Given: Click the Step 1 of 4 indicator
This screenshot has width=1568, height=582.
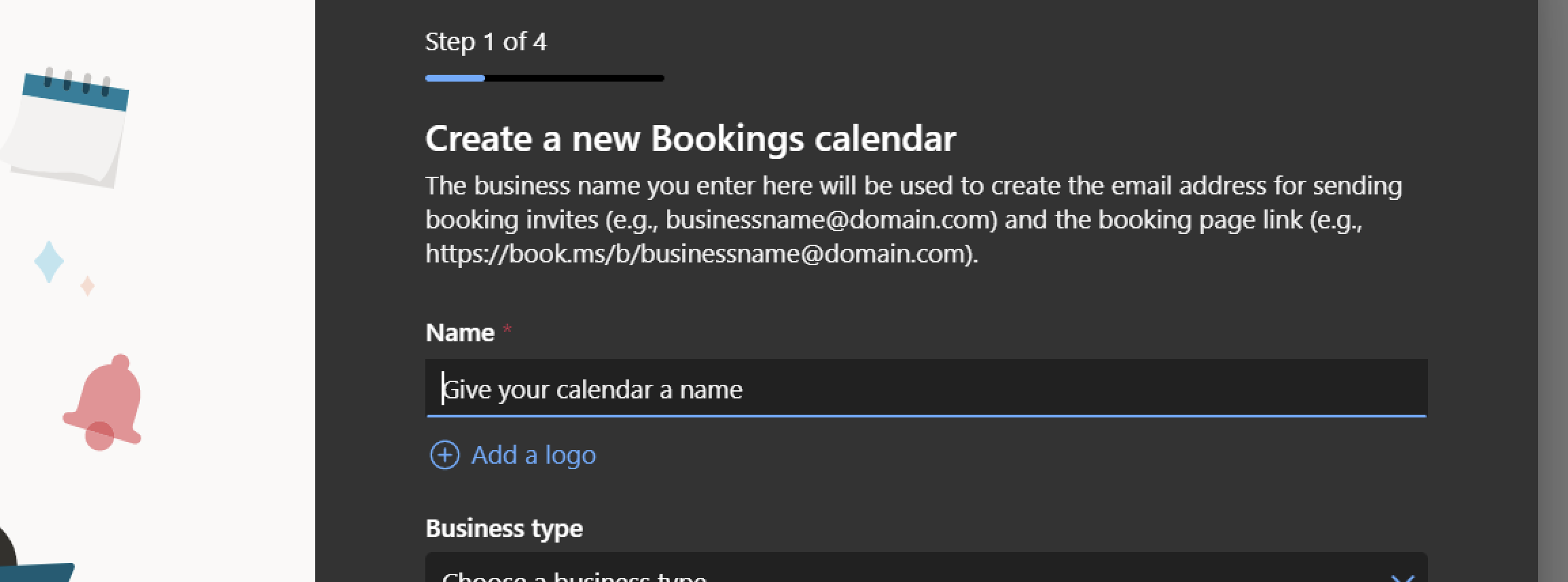Looking at the screenshot, I should click(486, 42).
